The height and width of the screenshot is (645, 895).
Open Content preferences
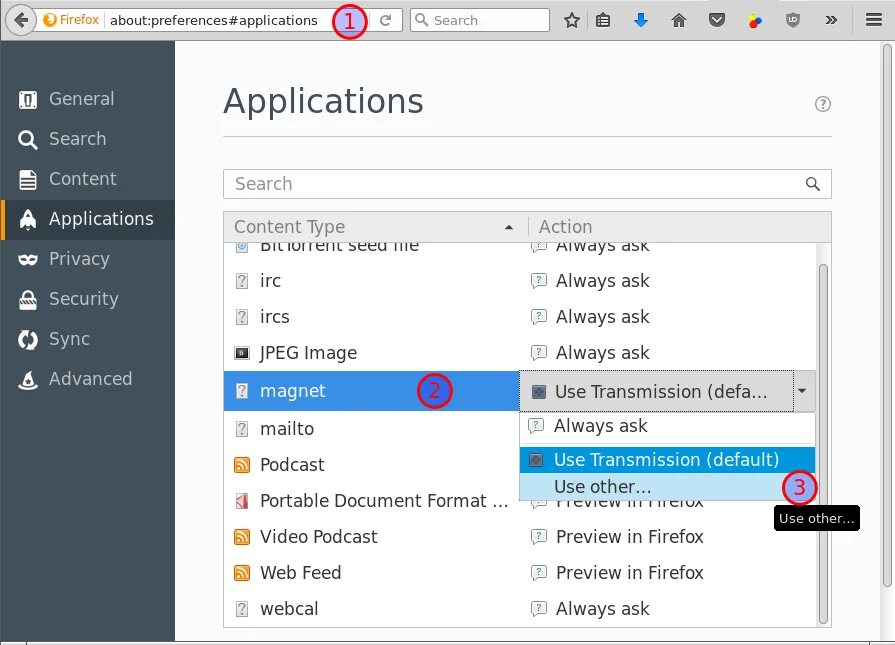[87, 179]
